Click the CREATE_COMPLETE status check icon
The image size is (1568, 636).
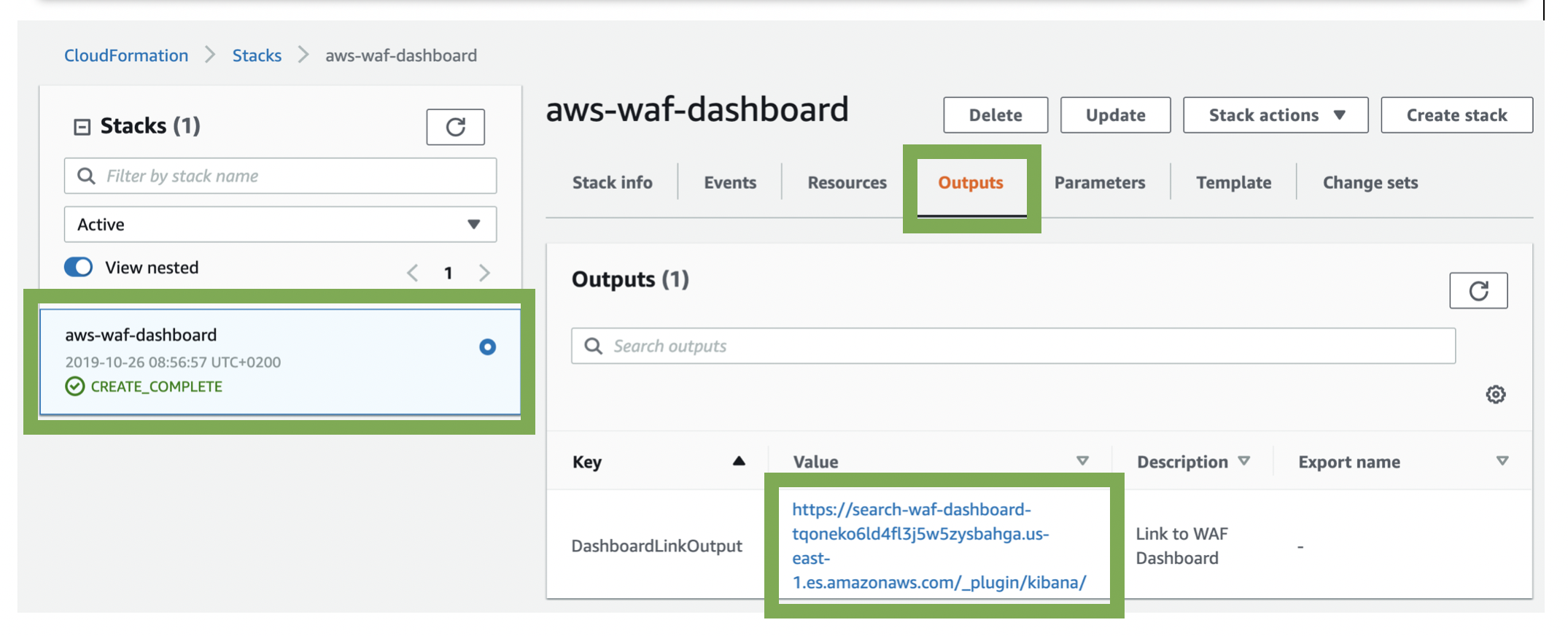[x=74, y=387]
